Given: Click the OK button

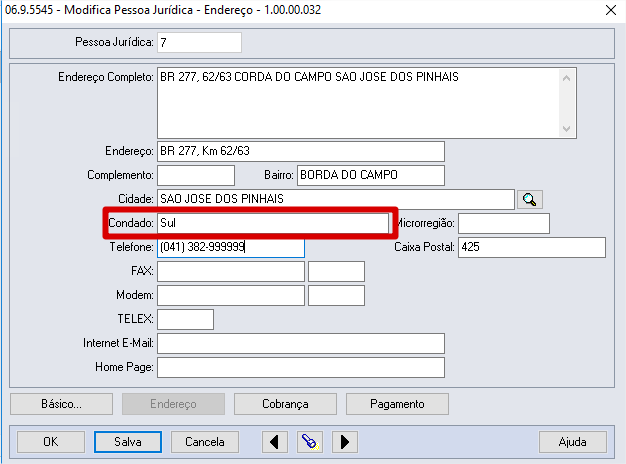Looking at the screenshot, I should pyautogui.click(x=51, y=442).
